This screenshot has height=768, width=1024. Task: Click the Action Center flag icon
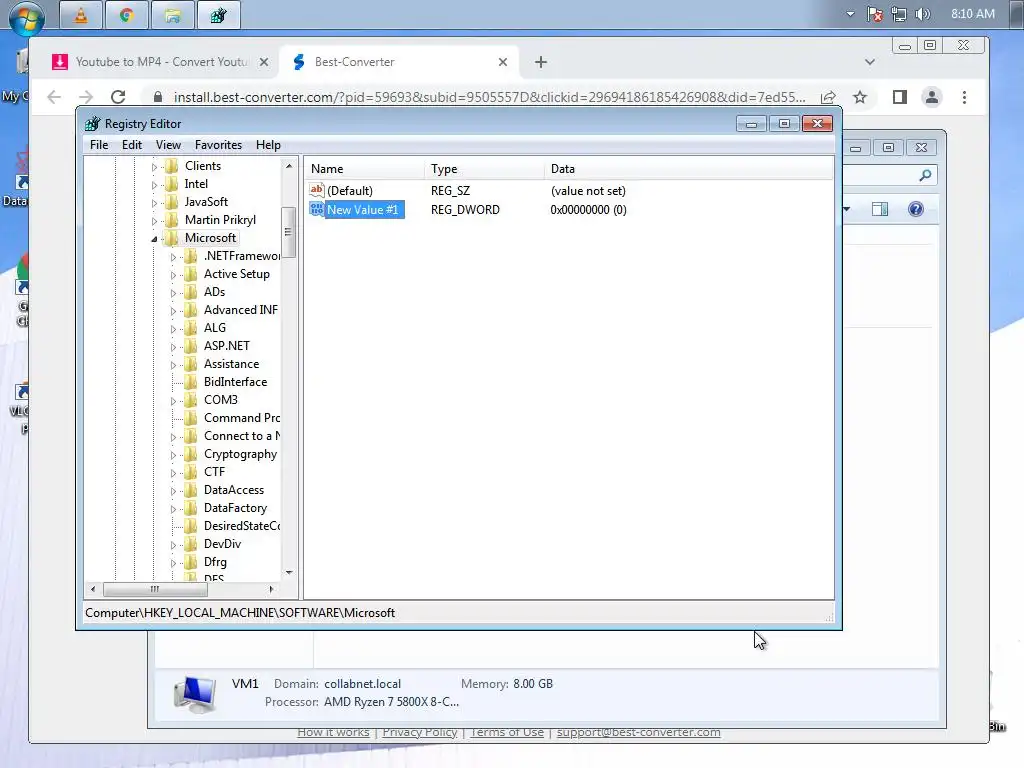point(875,14)
